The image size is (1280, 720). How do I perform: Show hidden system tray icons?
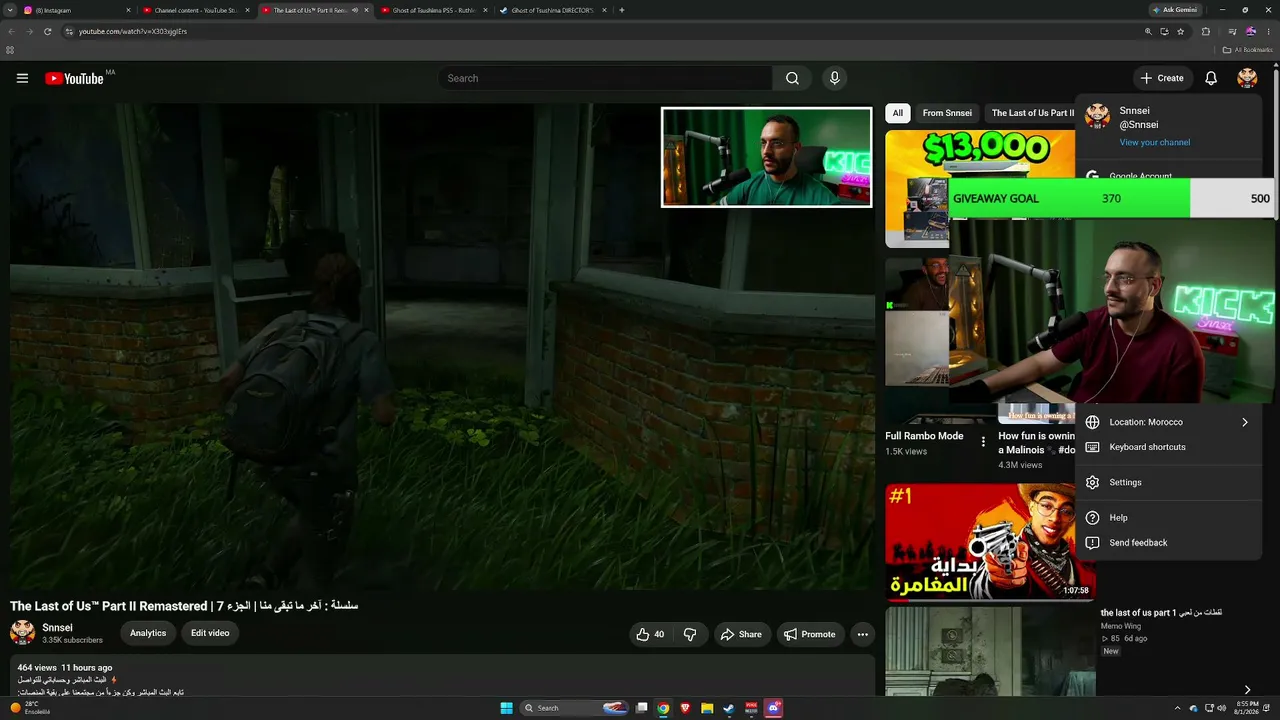coord(1177,708)
